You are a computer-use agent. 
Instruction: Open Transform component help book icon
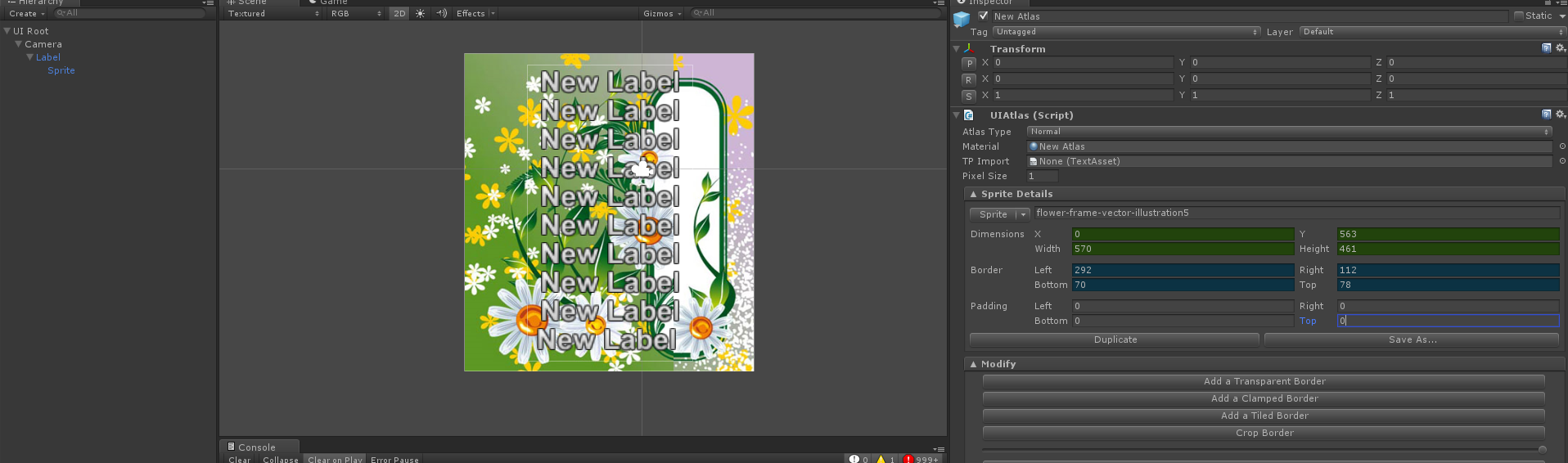[x=1546, y=48]
